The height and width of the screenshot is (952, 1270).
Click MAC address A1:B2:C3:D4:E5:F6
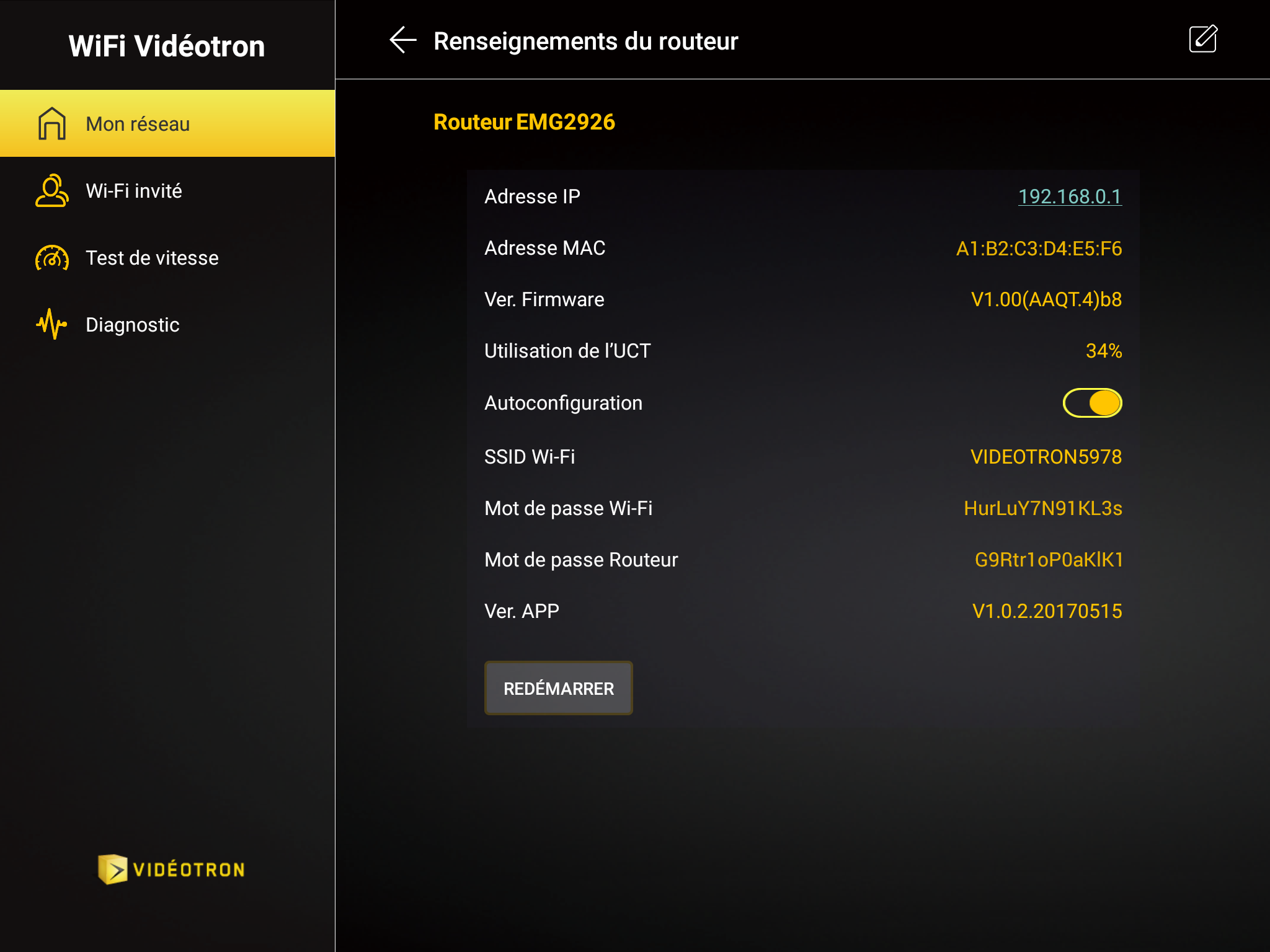tap(1039, 248)
